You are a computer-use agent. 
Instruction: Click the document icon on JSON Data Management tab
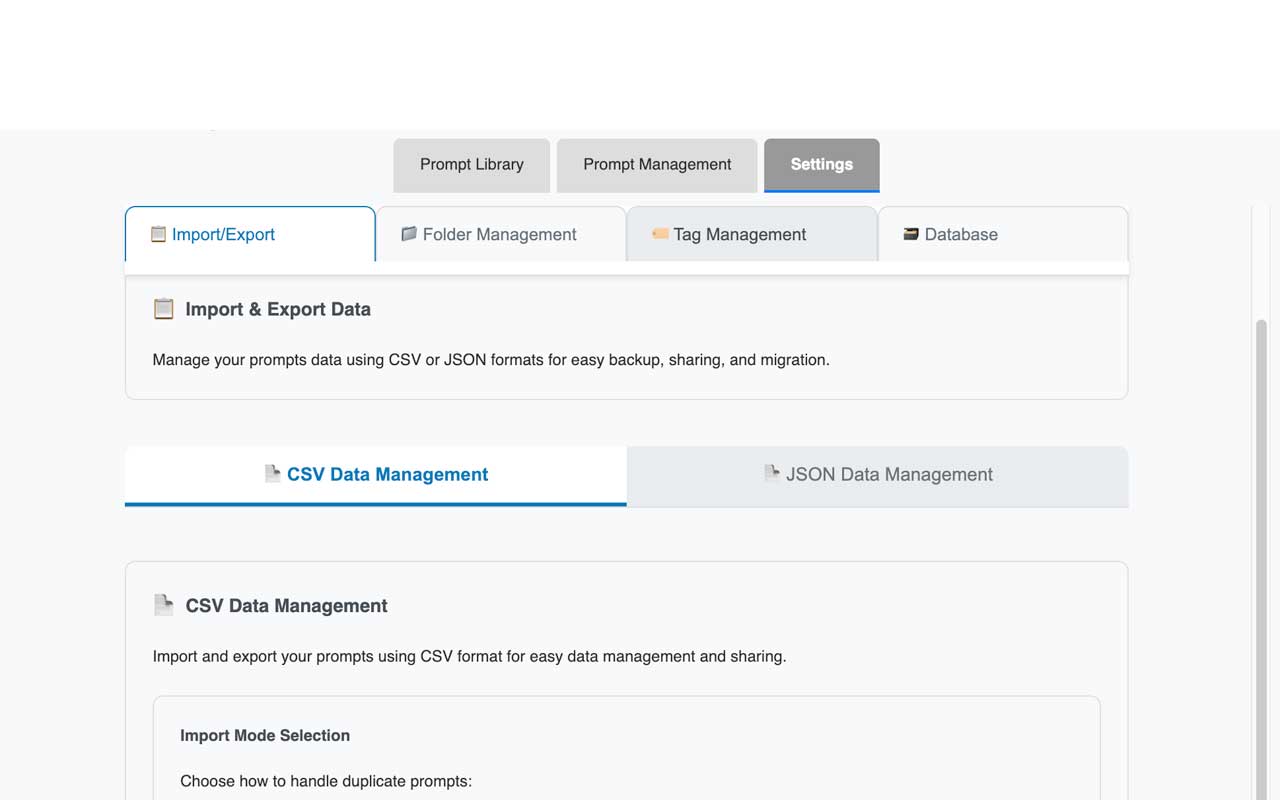[771, 474]
